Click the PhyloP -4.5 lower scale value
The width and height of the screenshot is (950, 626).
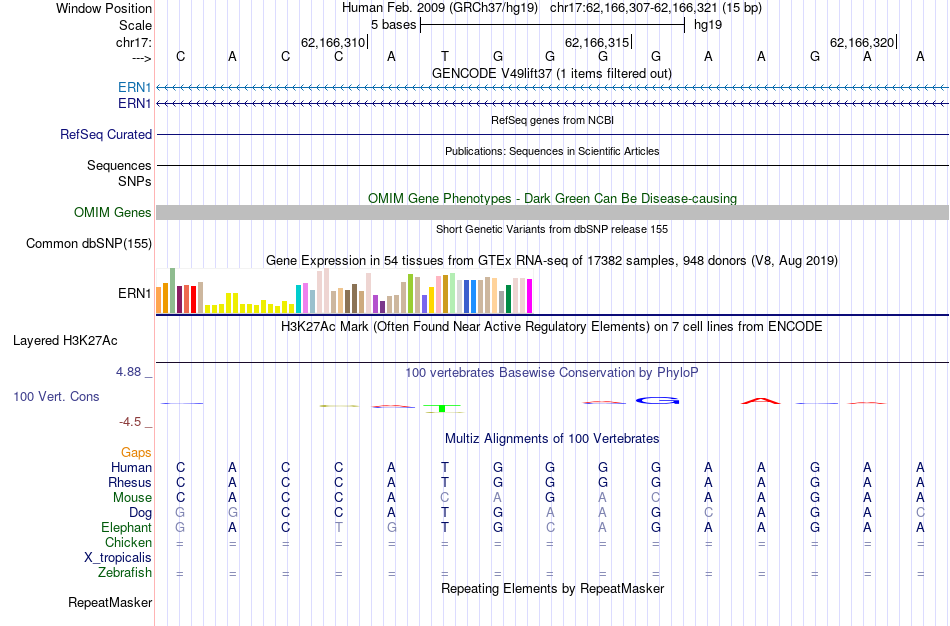(x=130, y=422)
